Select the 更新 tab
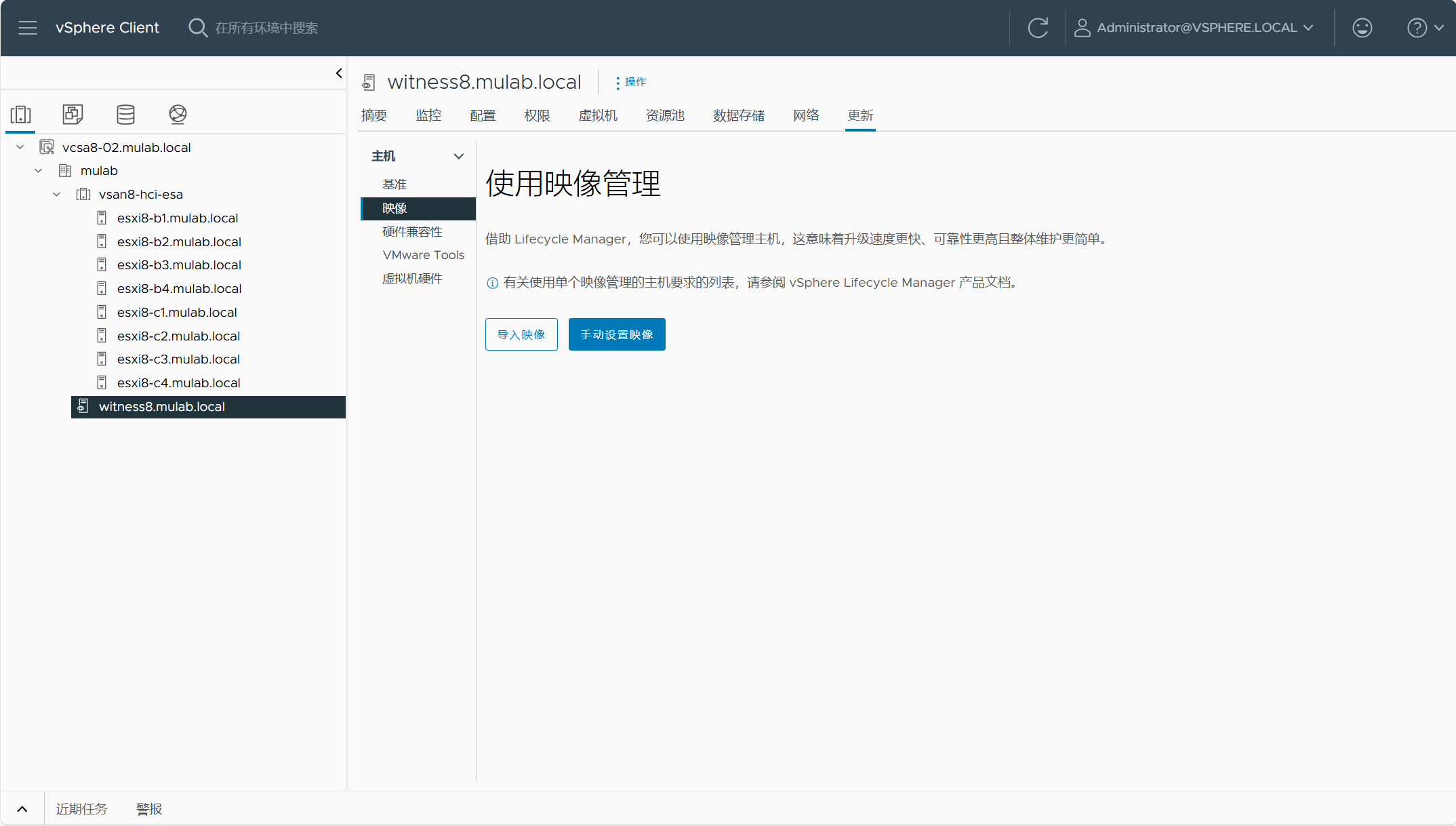 [x=860, y=115]
